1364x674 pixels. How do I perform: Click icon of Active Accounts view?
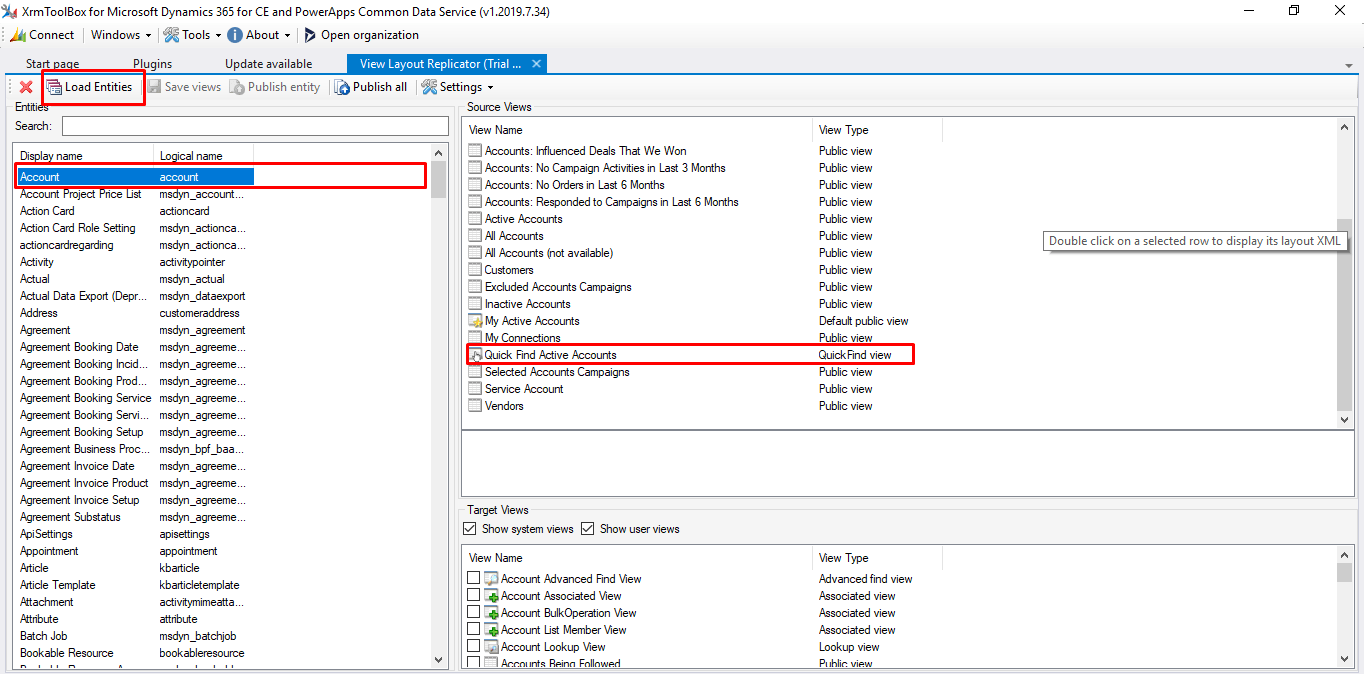[x=475, y=219]
